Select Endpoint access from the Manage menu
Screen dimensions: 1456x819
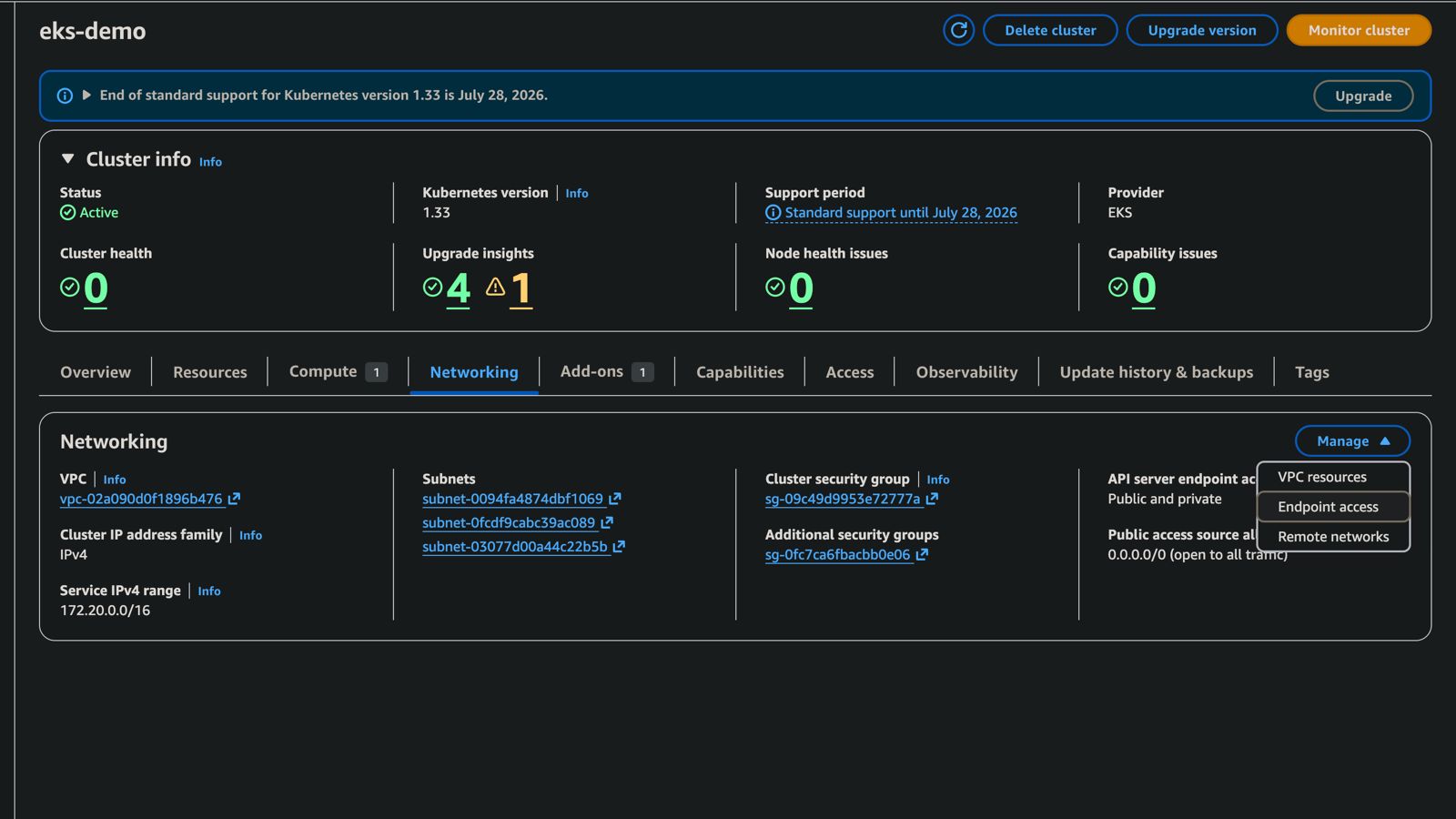pos(1328,507)
